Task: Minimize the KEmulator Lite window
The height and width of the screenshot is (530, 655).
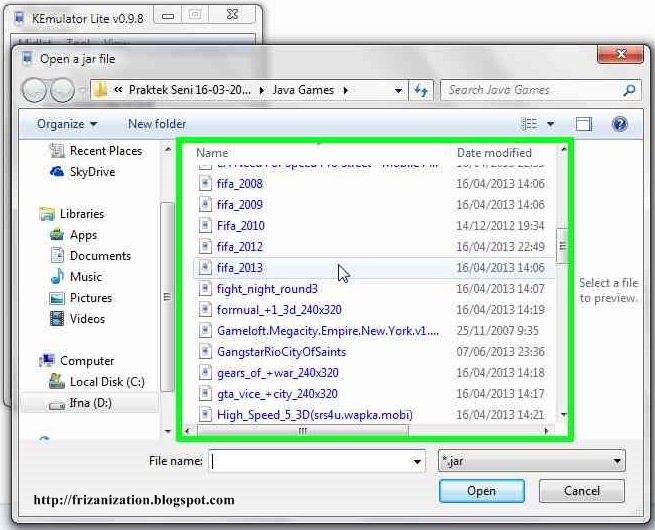Action: 168,15
